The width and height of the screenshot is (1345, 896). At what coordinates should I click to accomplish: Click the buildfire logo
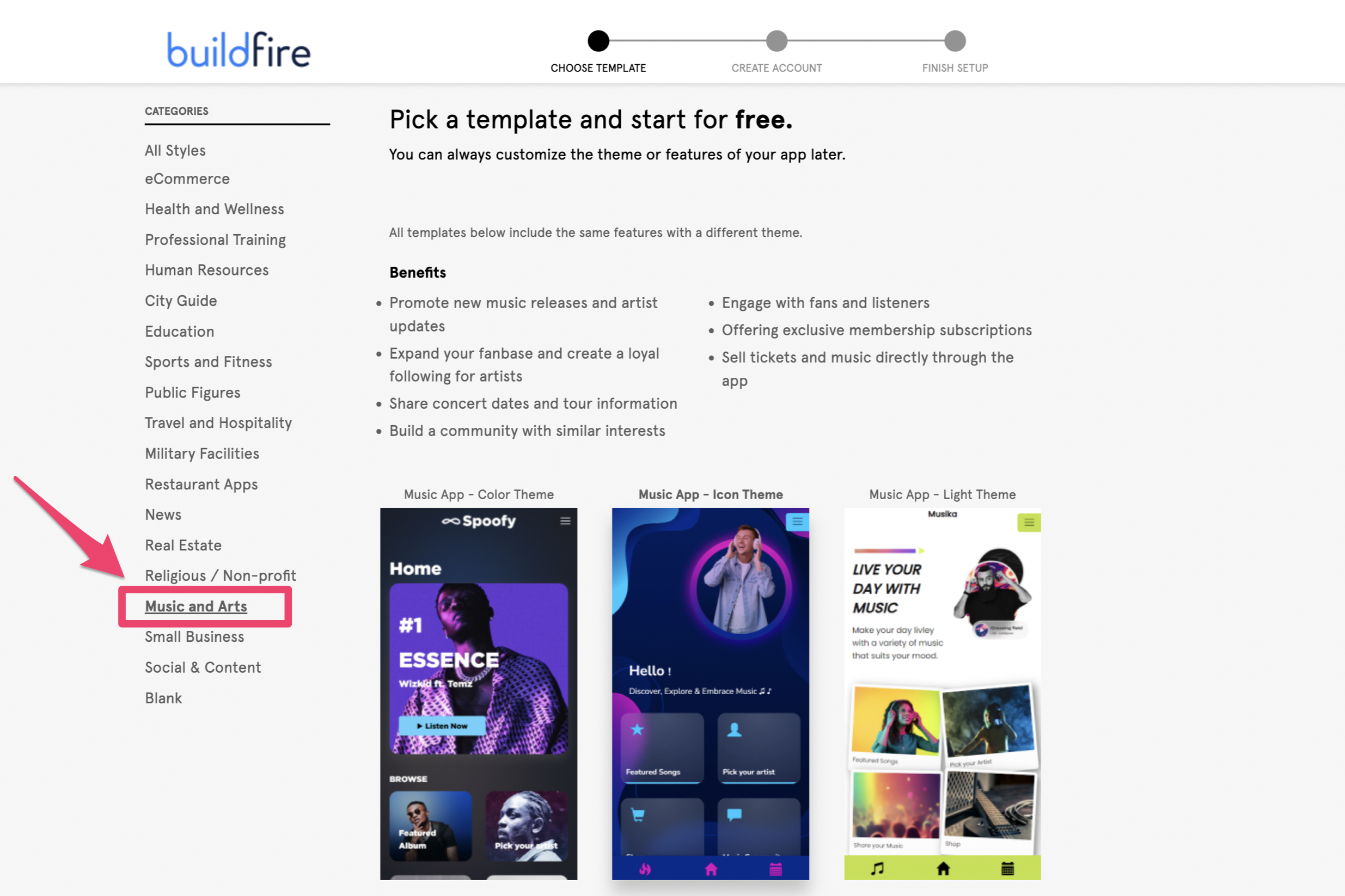239,50
